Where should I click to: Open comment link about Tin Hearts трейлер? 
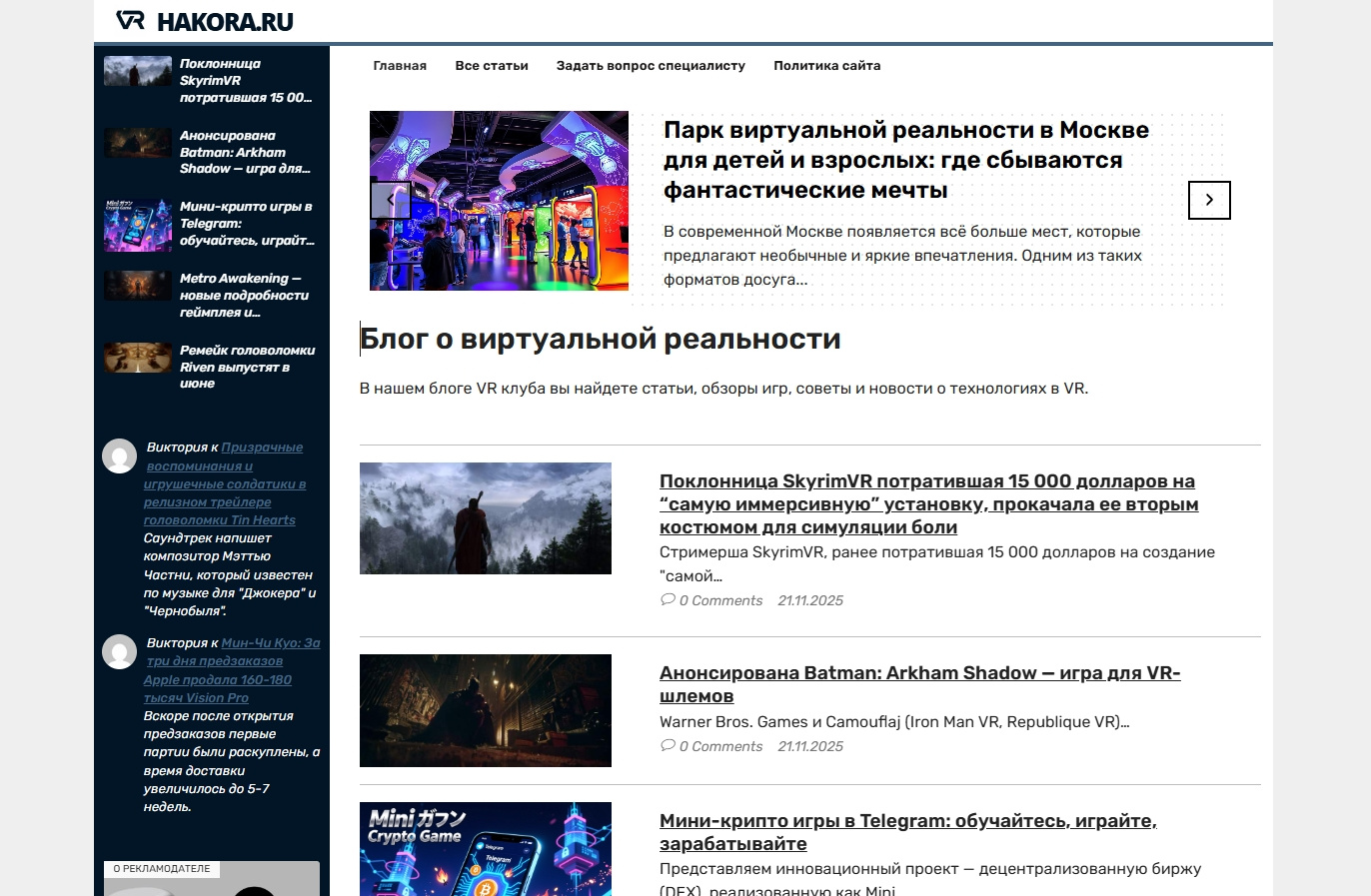point(225,483)
